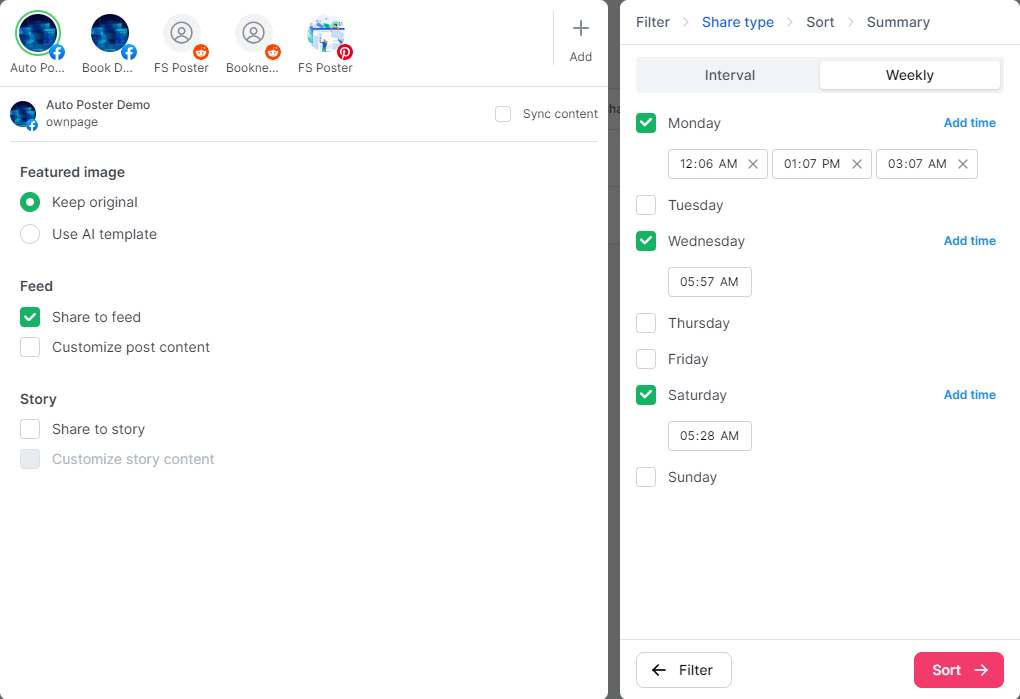Open the Summary breadcrumb step
Viewport: 1020px width, 699px height.
[898, 22]
